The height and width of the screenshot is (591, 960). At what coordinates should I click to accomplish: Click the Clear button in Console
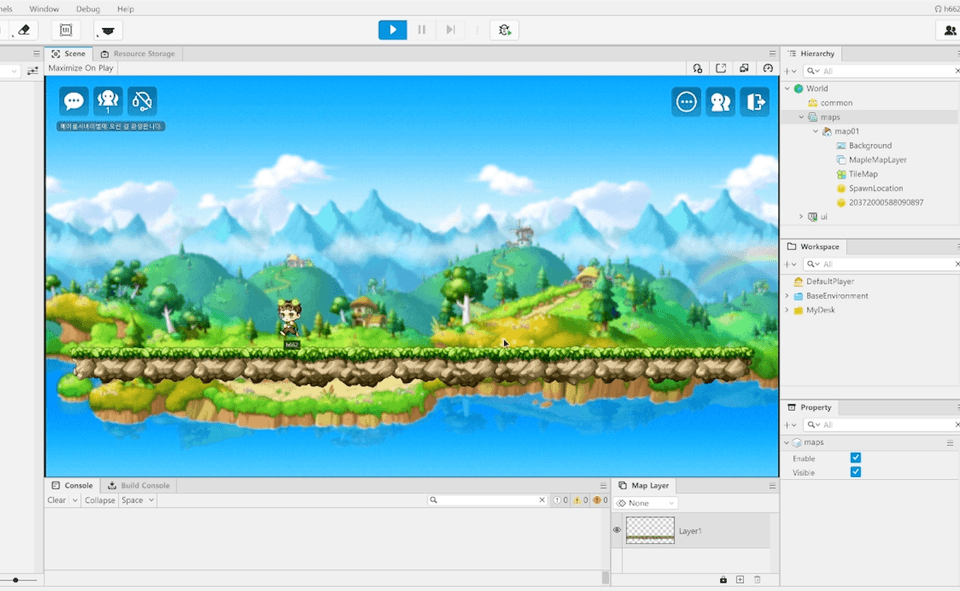tap(56, 500)
